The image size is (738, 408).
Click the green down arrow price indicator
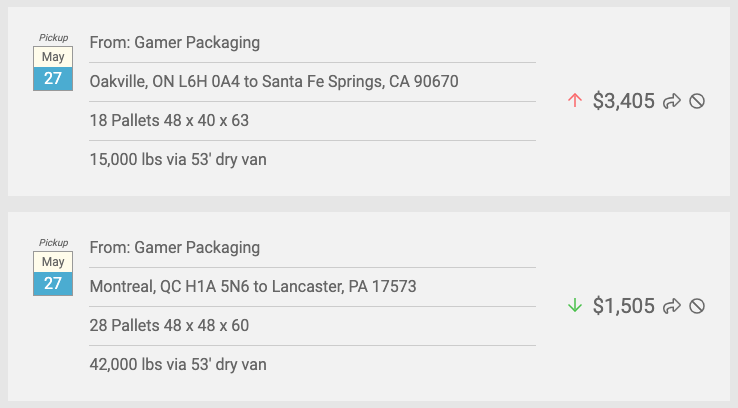(575, 306)
